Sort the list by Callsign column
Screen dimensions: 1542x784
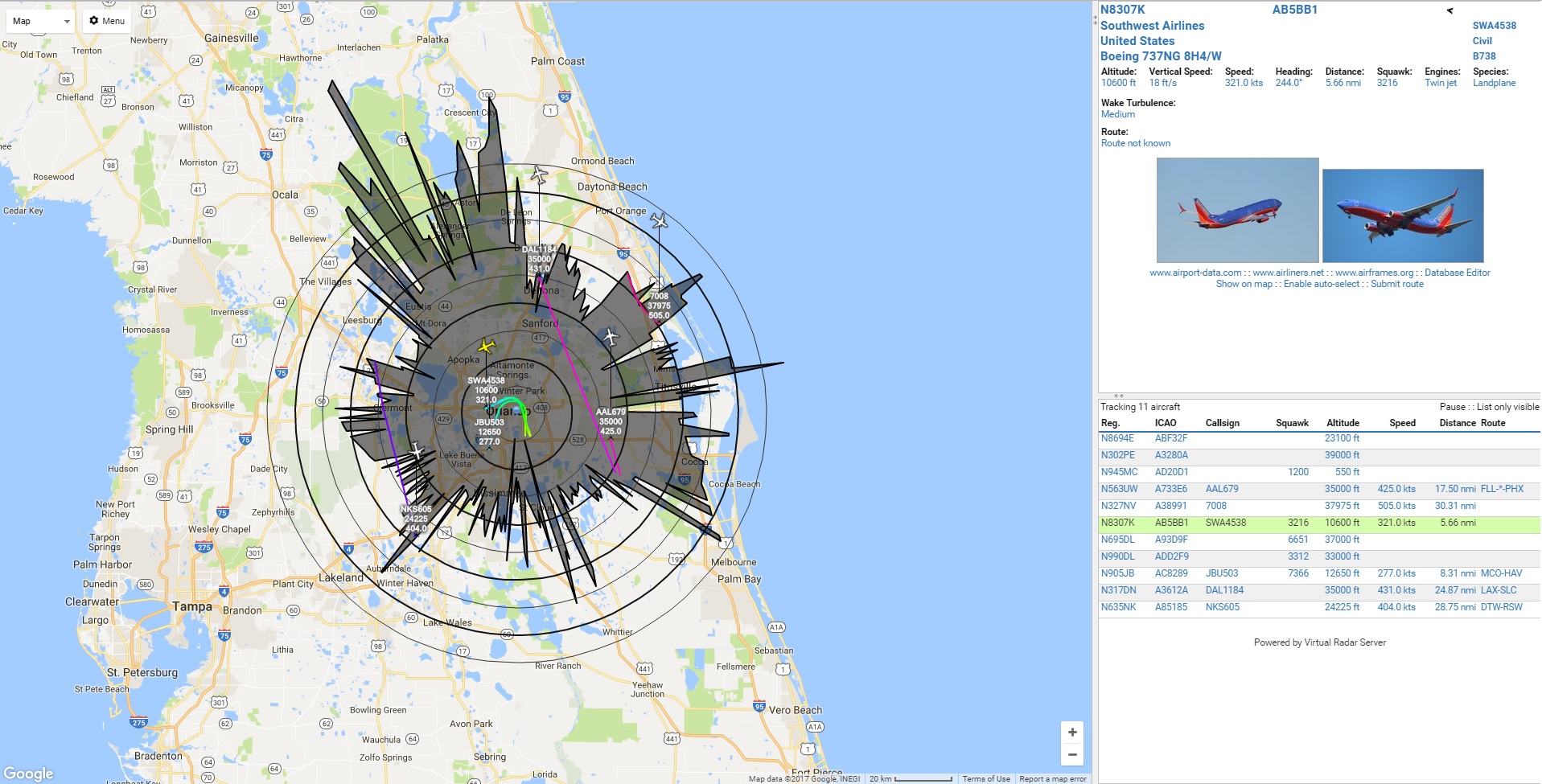(1223, 423)
